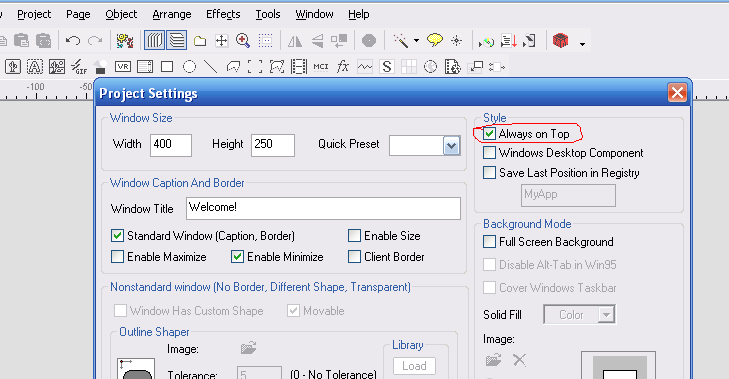
Task: Open the Quick Preset dropdown
Action: pos(451,146)
